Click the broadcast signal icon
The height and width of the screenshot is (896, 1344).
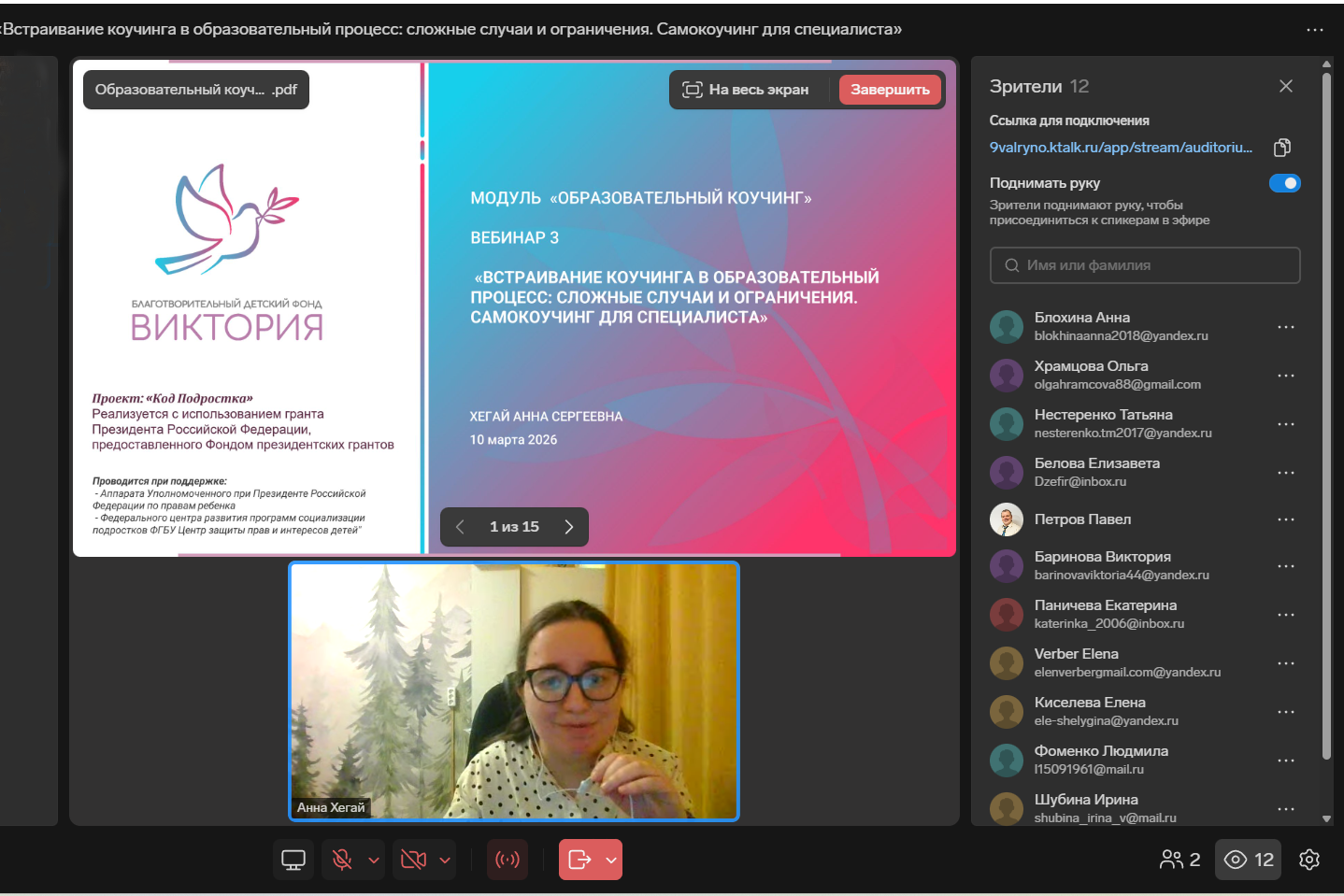pyautogui.click(x=508, y=860)
